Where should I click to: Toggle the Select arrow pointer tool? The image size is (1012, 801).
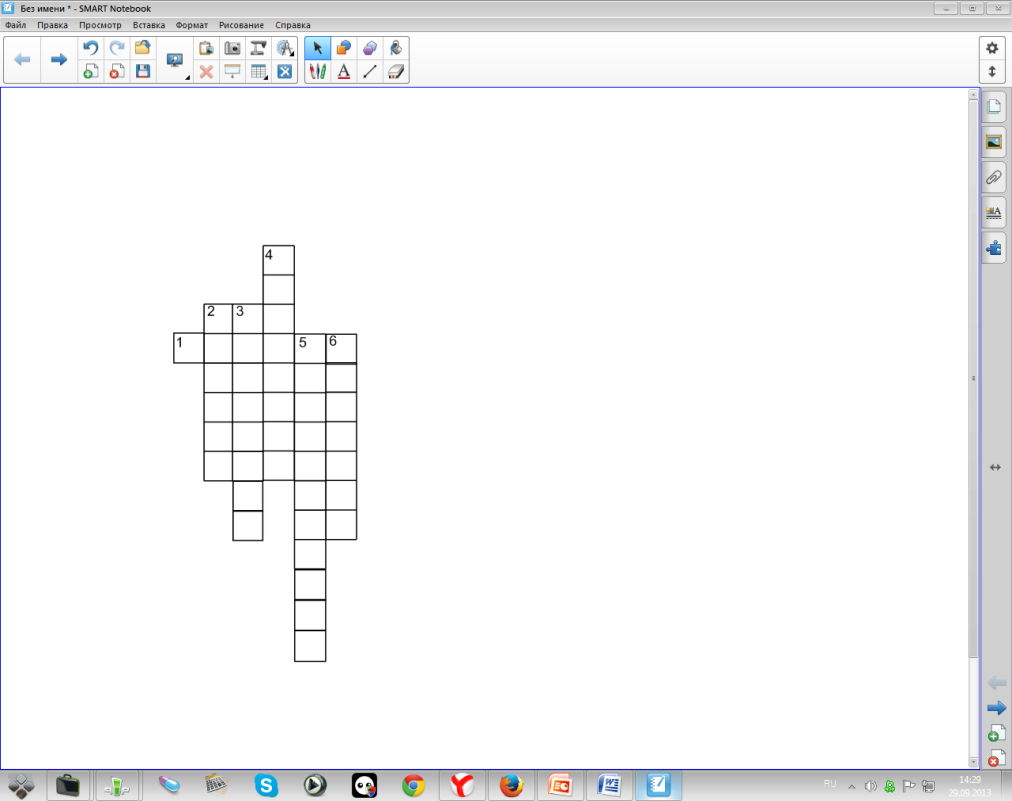click(x=318, y=48)
